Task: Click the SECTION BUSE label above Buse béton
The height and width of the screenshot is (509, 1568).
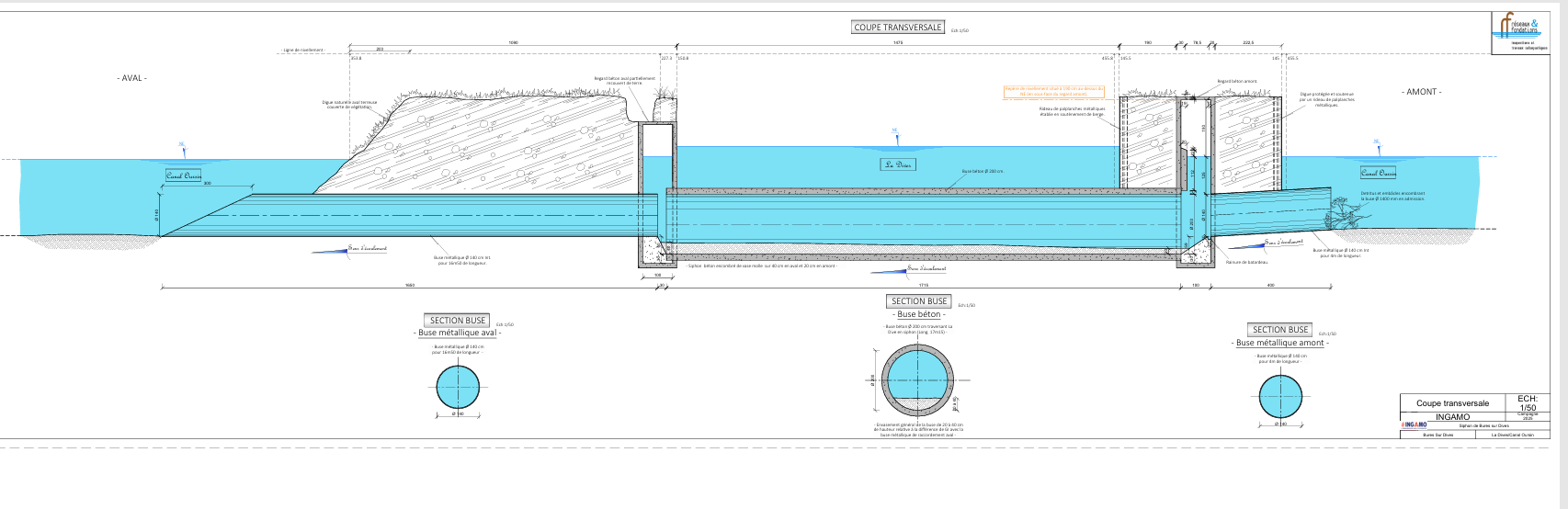Action: point(919,301)
